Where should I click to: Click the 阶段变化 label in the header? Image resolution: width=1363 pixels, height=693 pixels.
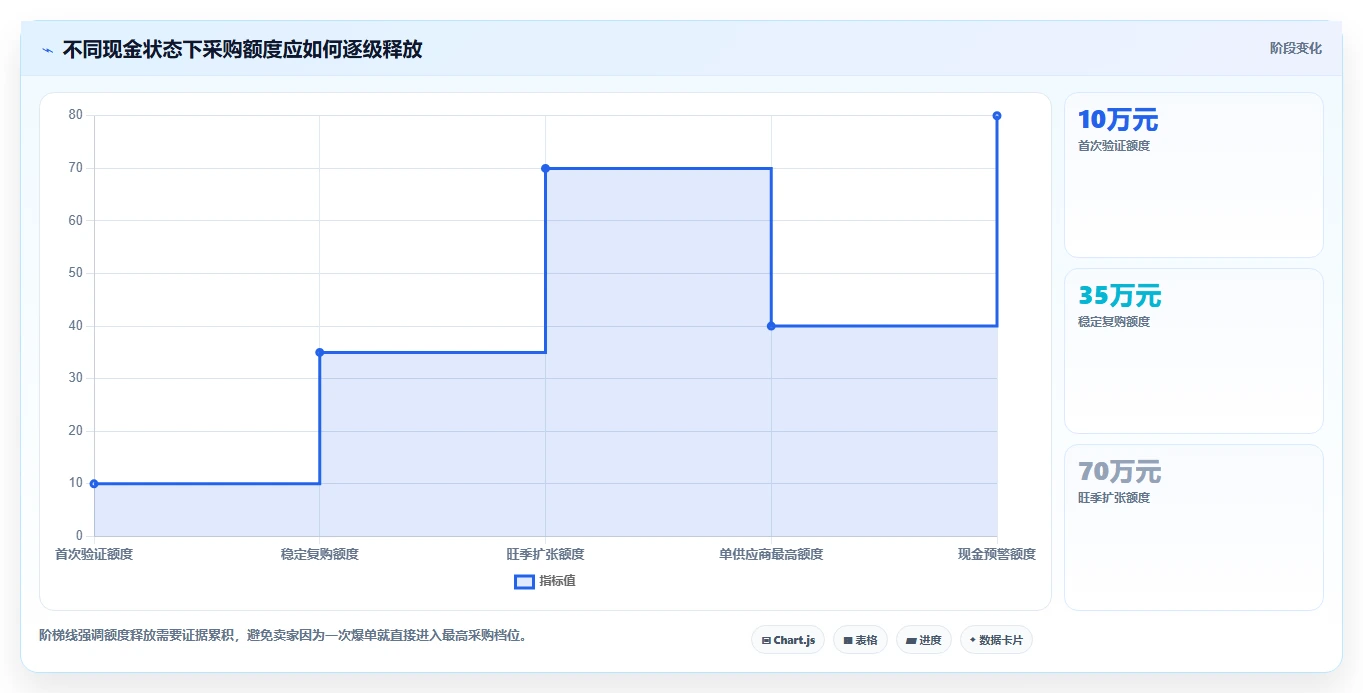click(1296, 48)
